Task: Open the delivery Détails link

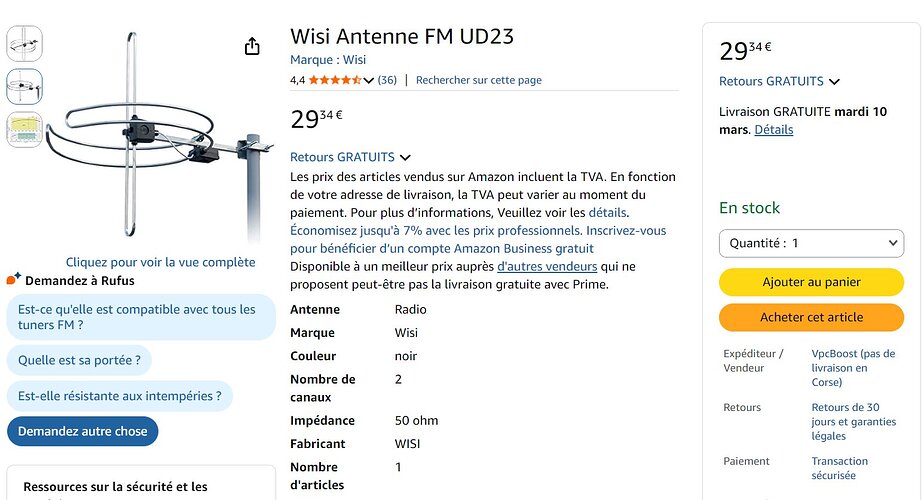Action: 773,130
